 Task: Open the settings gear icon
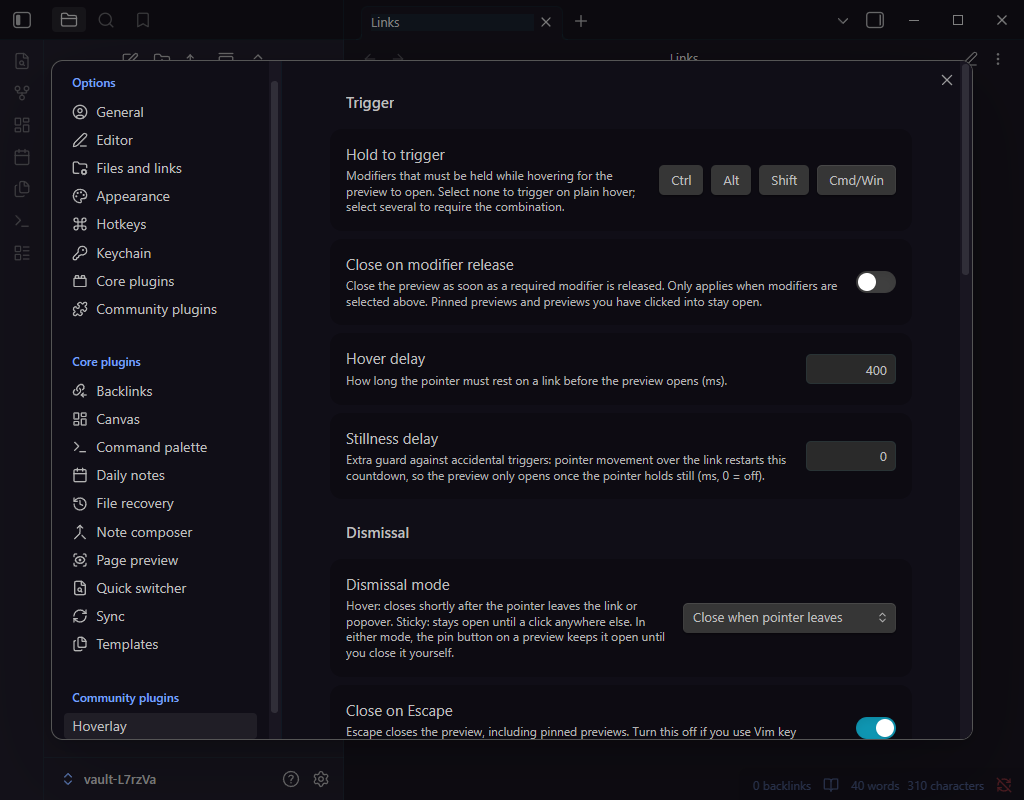pos(321,778)
